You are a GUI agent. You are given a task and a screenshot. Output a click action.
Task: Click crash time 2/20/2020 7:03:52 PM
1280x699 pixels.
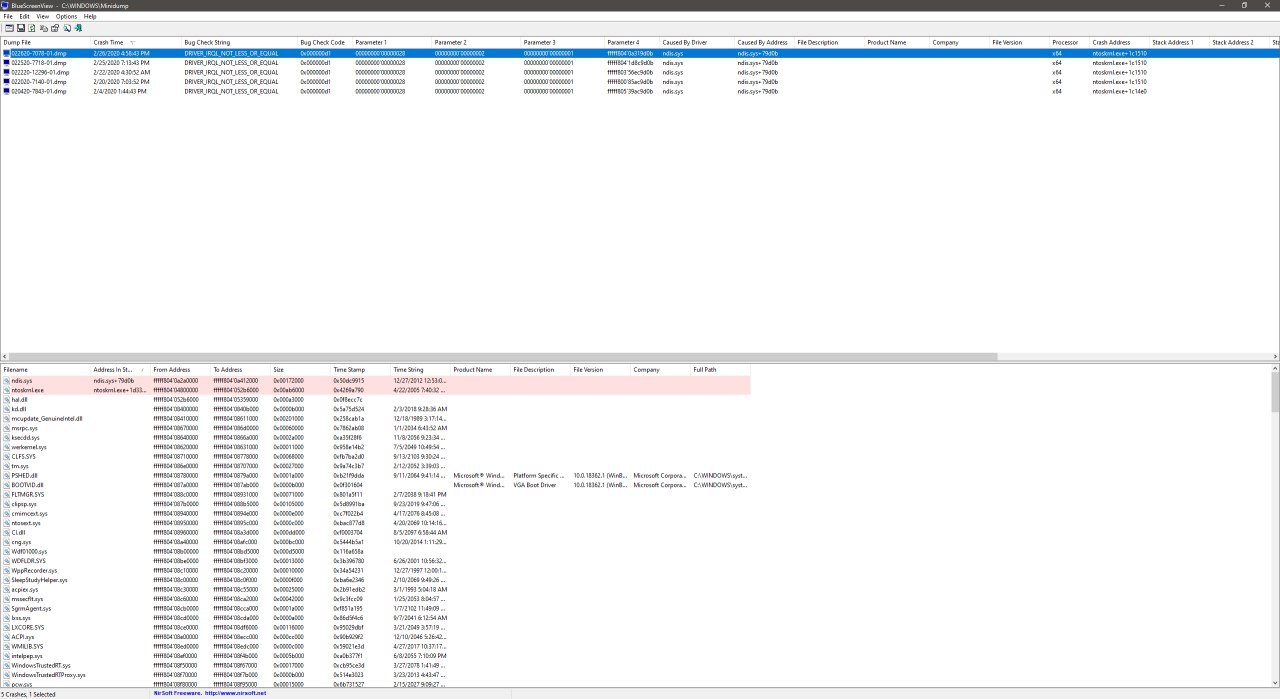point(122,82)
